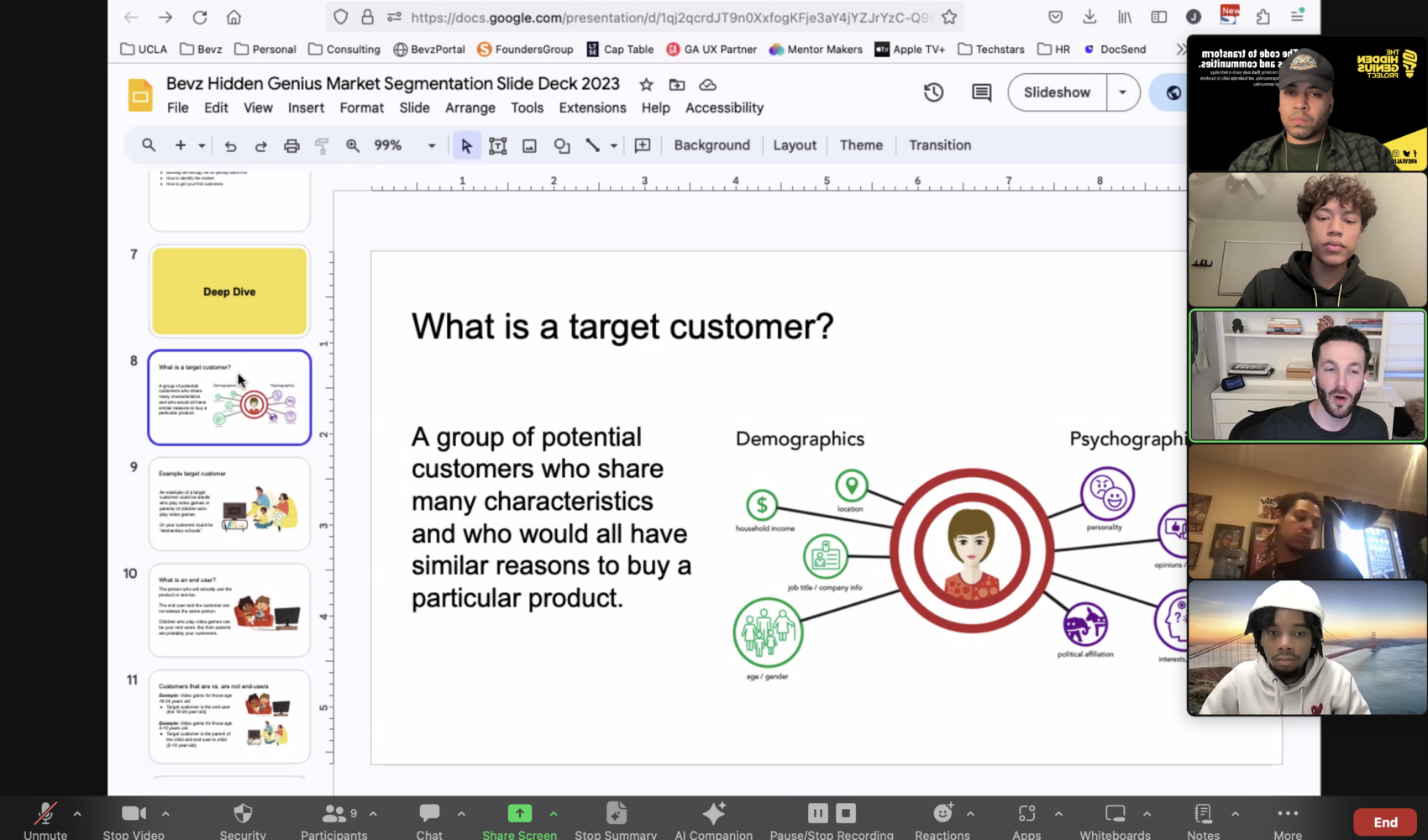Open version history clock icon
The width and height of the screenshot is (1428, 840).
[933, 92]
